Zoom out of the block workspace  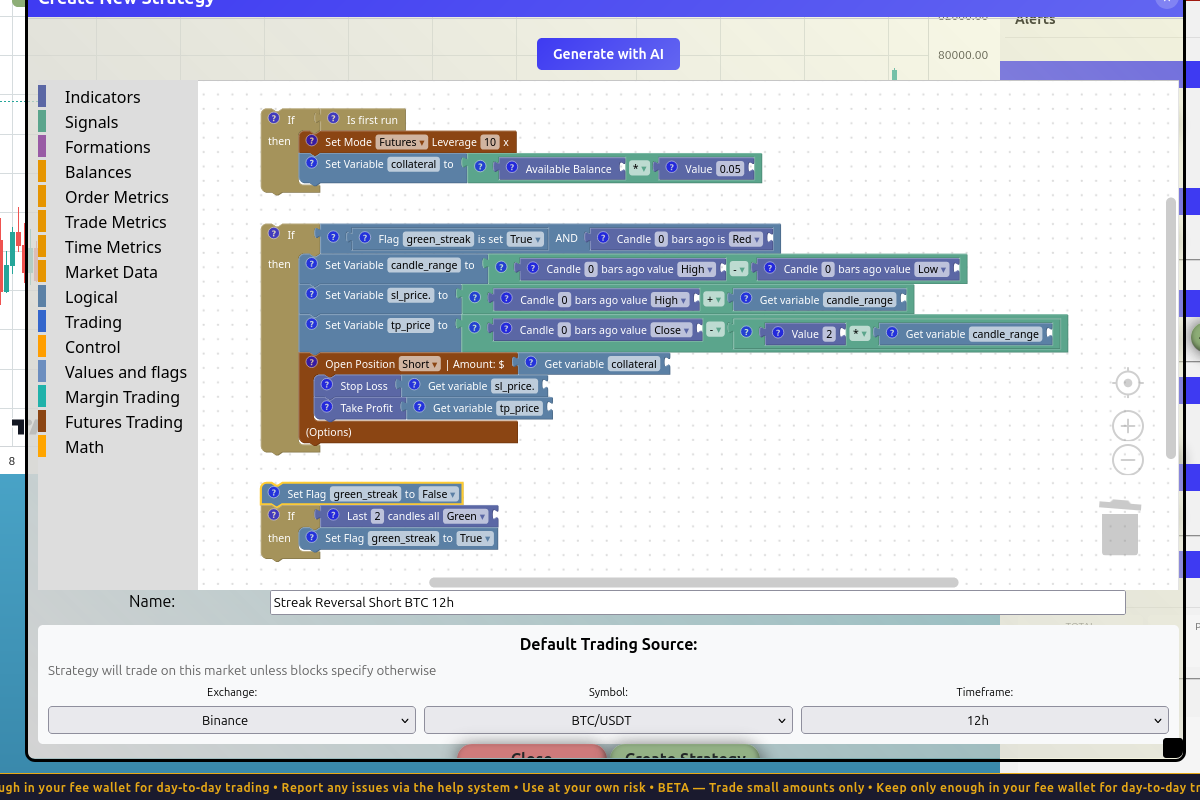coord(1128,460)
